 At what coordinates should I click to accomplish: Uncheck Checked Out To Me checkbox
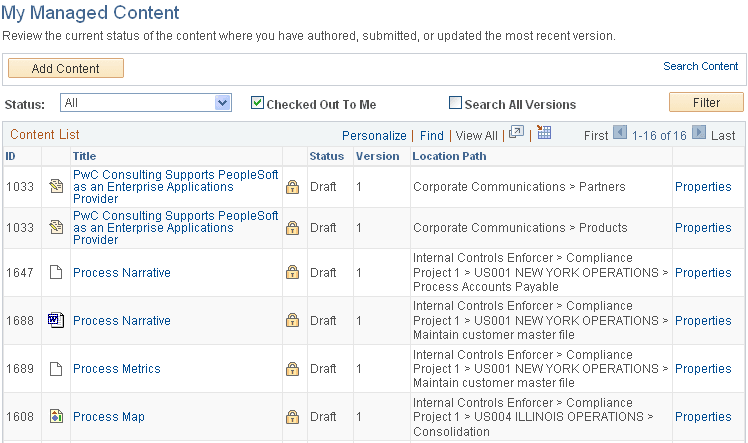(x=257, y=103)
